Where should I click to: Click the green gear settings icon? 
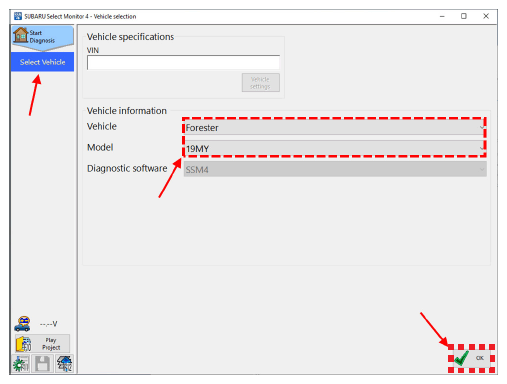(x=21, y=363)
